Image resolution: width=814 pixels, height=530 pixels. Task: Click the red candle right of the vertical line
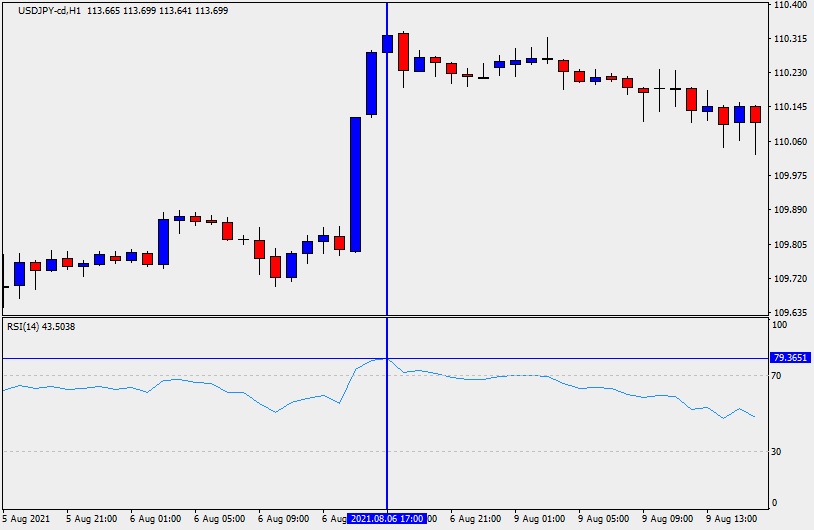click(403, 51)
